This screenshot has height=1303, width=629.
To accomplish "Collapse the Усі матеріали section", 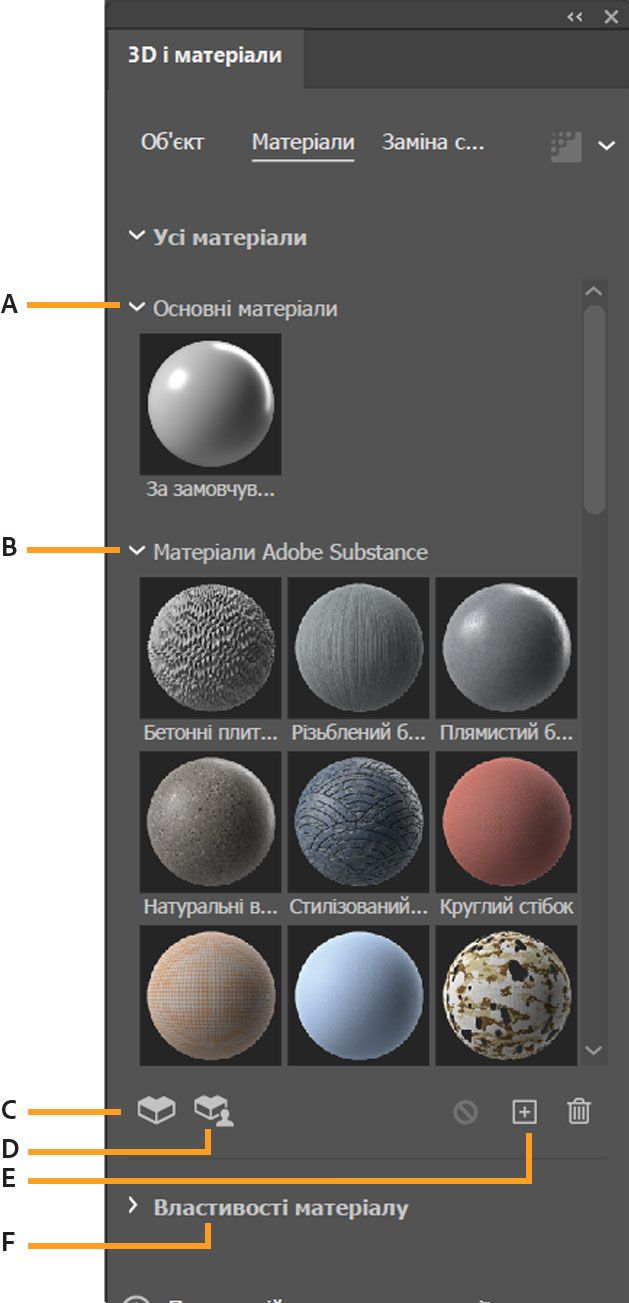I will coord(136,237).
